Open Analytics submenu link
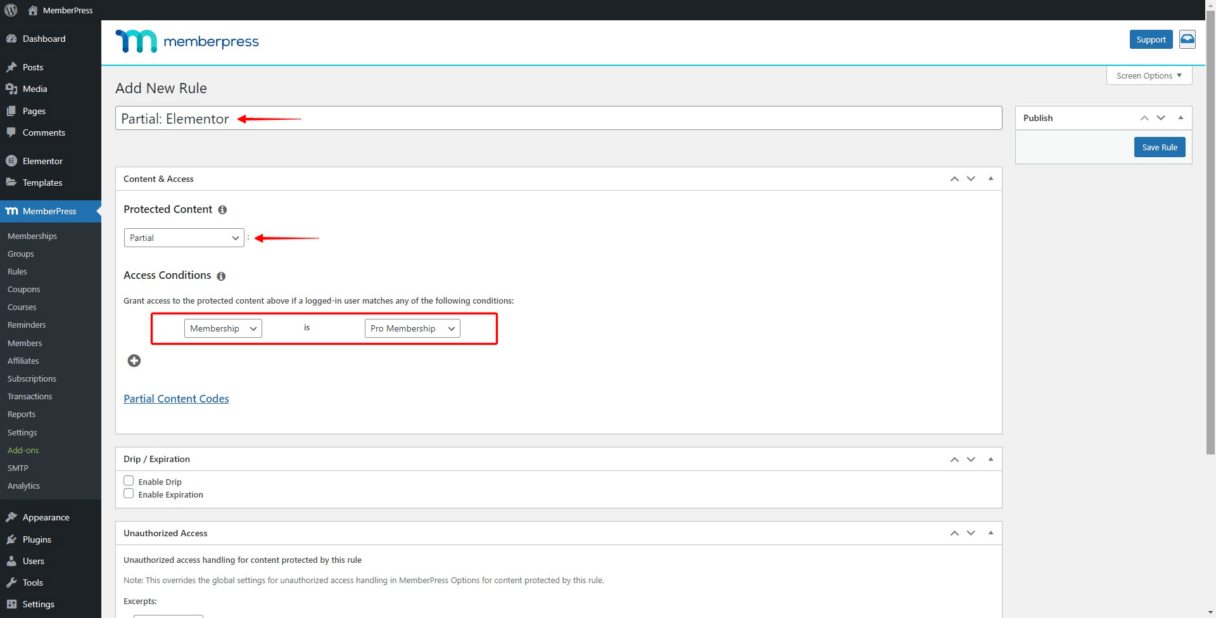The width and height of the screenshot is (1216, 618). click(24, 486)
